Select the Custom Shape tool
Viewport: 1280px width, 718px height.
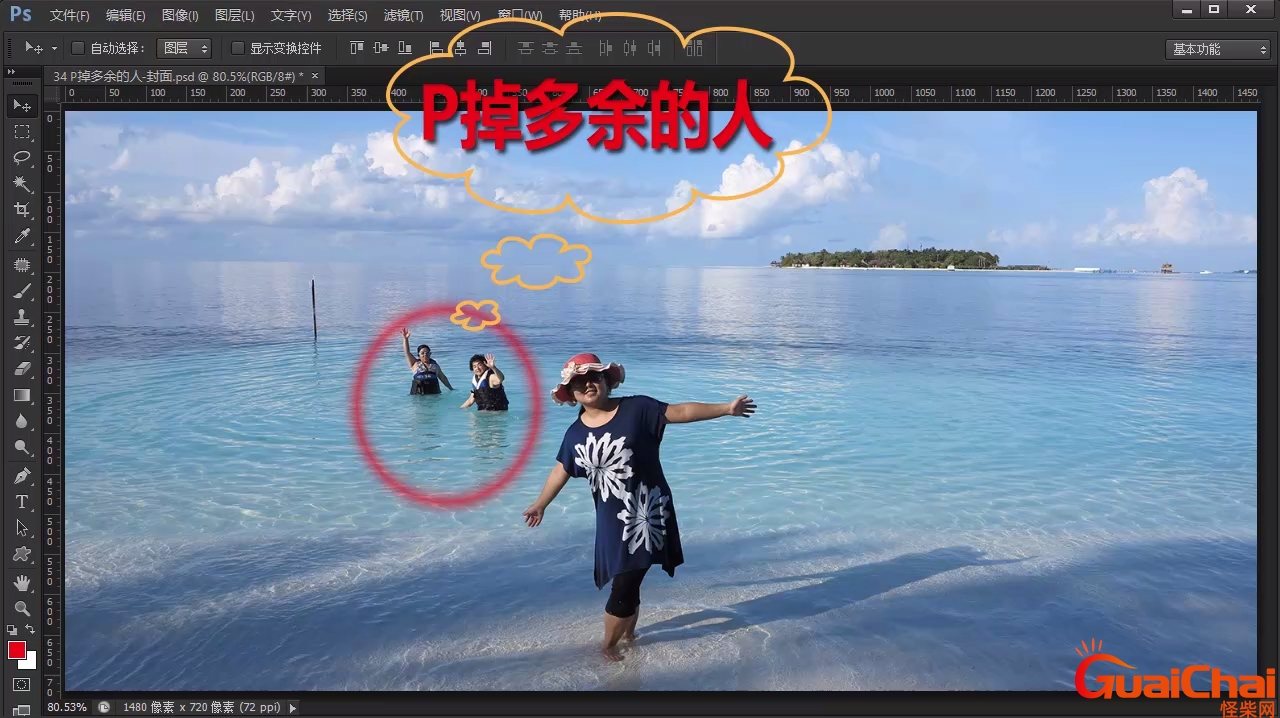22,554
